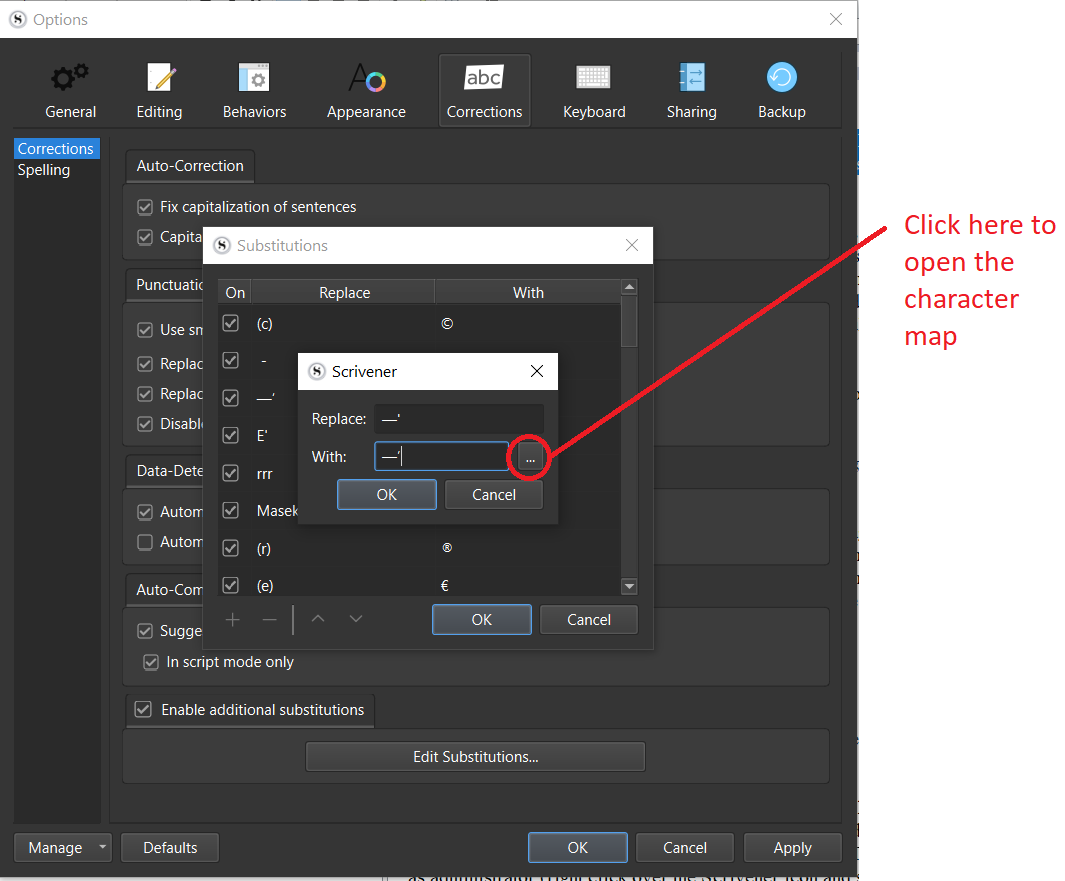The width and height of the screenshot is (1065, 881).
Task: Select Corrections in the left sidebar
Action: 56,149
